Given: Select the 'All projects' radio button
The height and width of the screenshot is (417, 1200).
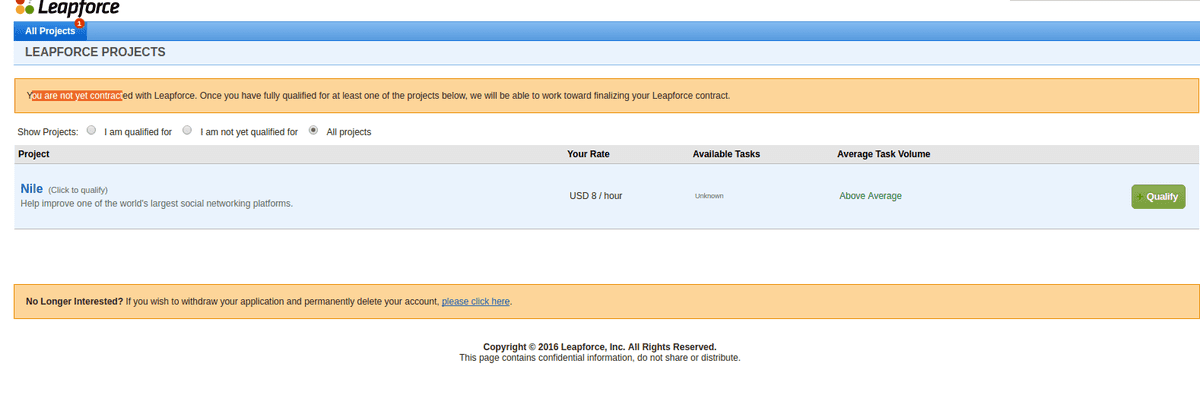Looking at the screenshot, I should 314,131.
